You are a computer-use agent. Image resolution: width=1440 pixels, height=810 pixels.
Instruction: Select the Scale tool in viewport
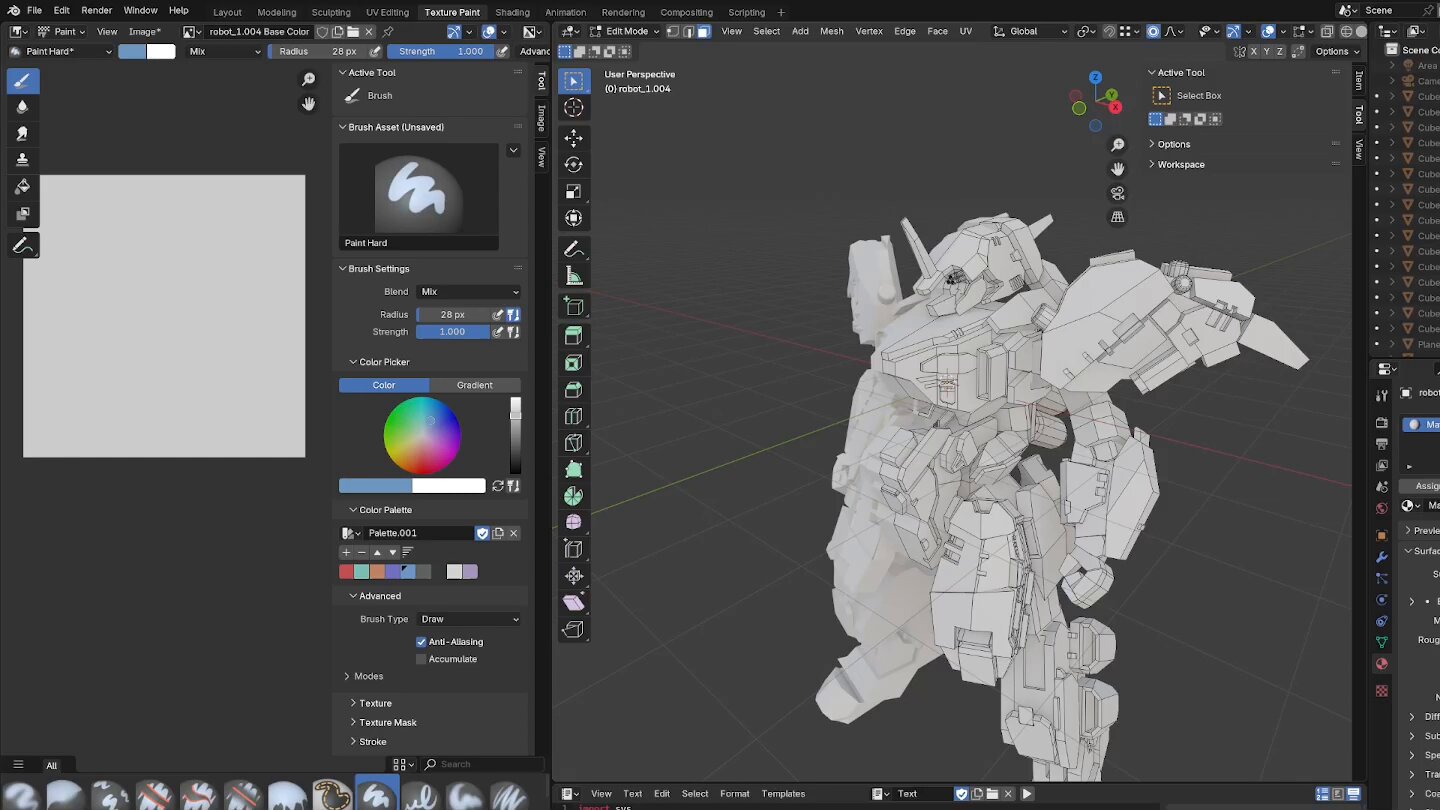(x=573, y=192)
